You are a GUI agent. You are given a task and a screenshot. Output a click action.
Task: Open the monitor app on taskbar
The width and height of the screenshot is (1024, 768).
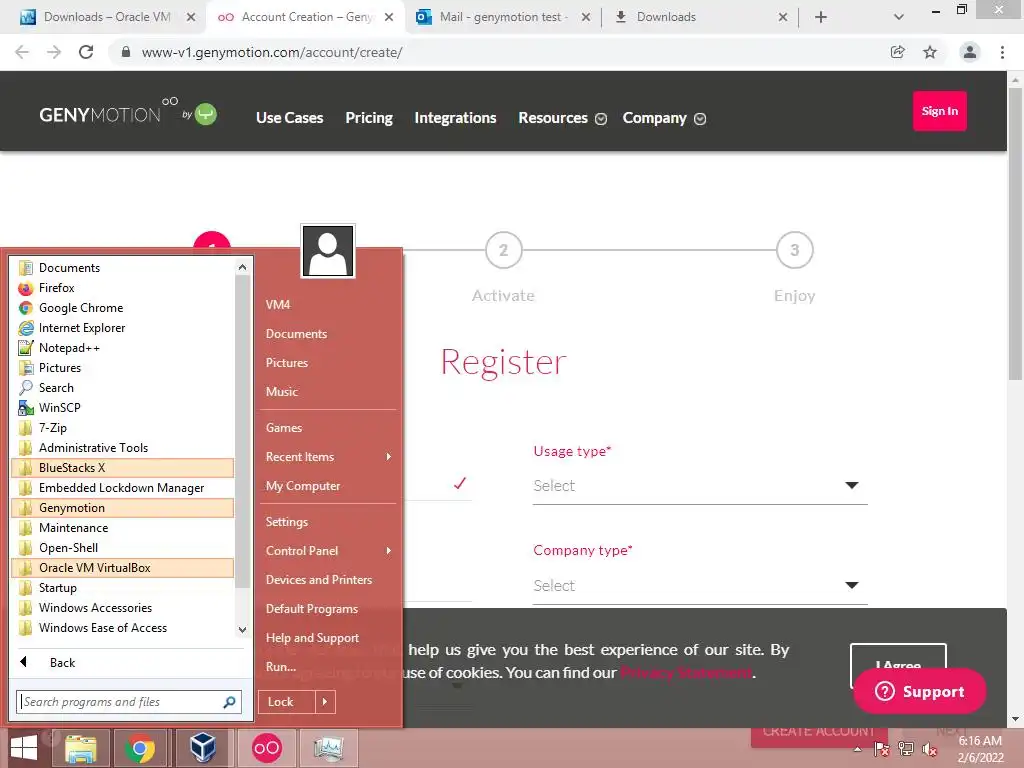(x=329, y=748)
